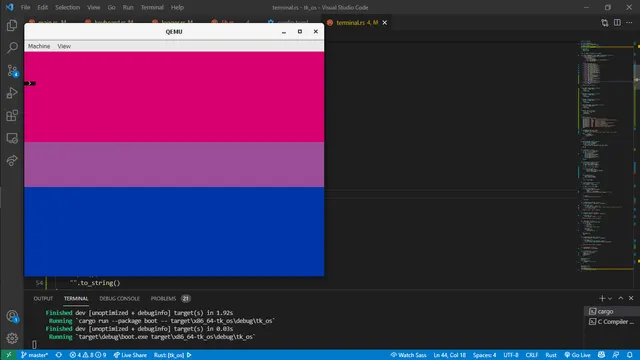Switch to the terminal.rs editor tab
This screenshot has width=640, height=360.
pos(357,22)
